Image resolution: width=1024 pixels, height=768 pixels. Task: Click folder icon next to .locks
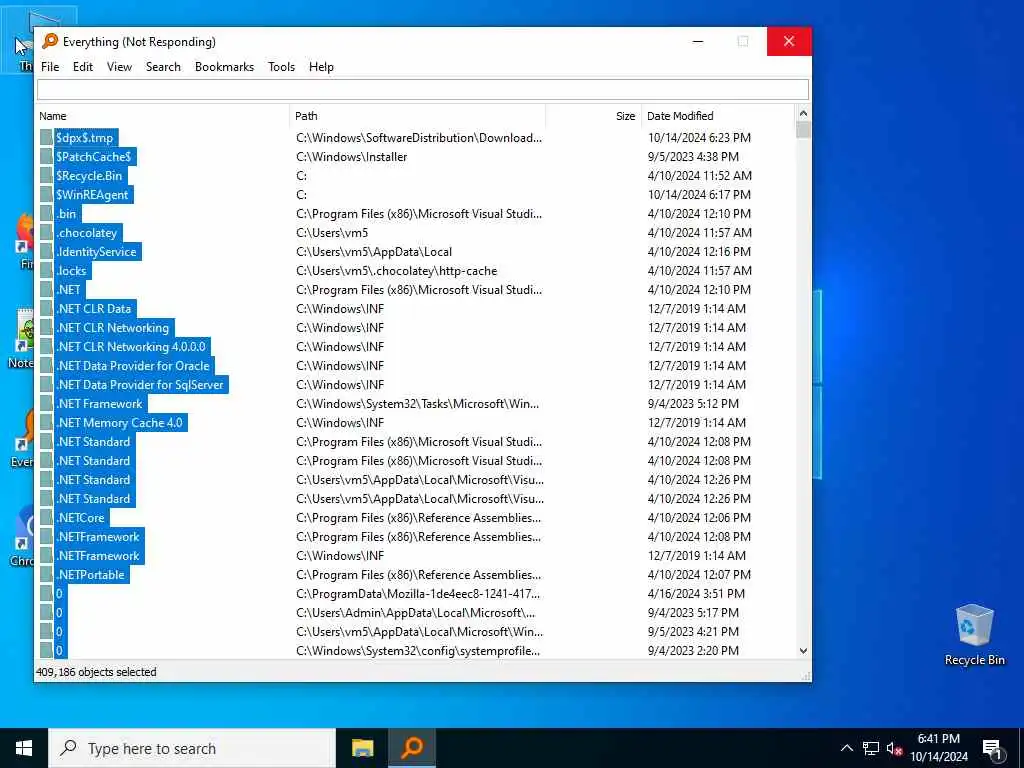tap(46, 270)
